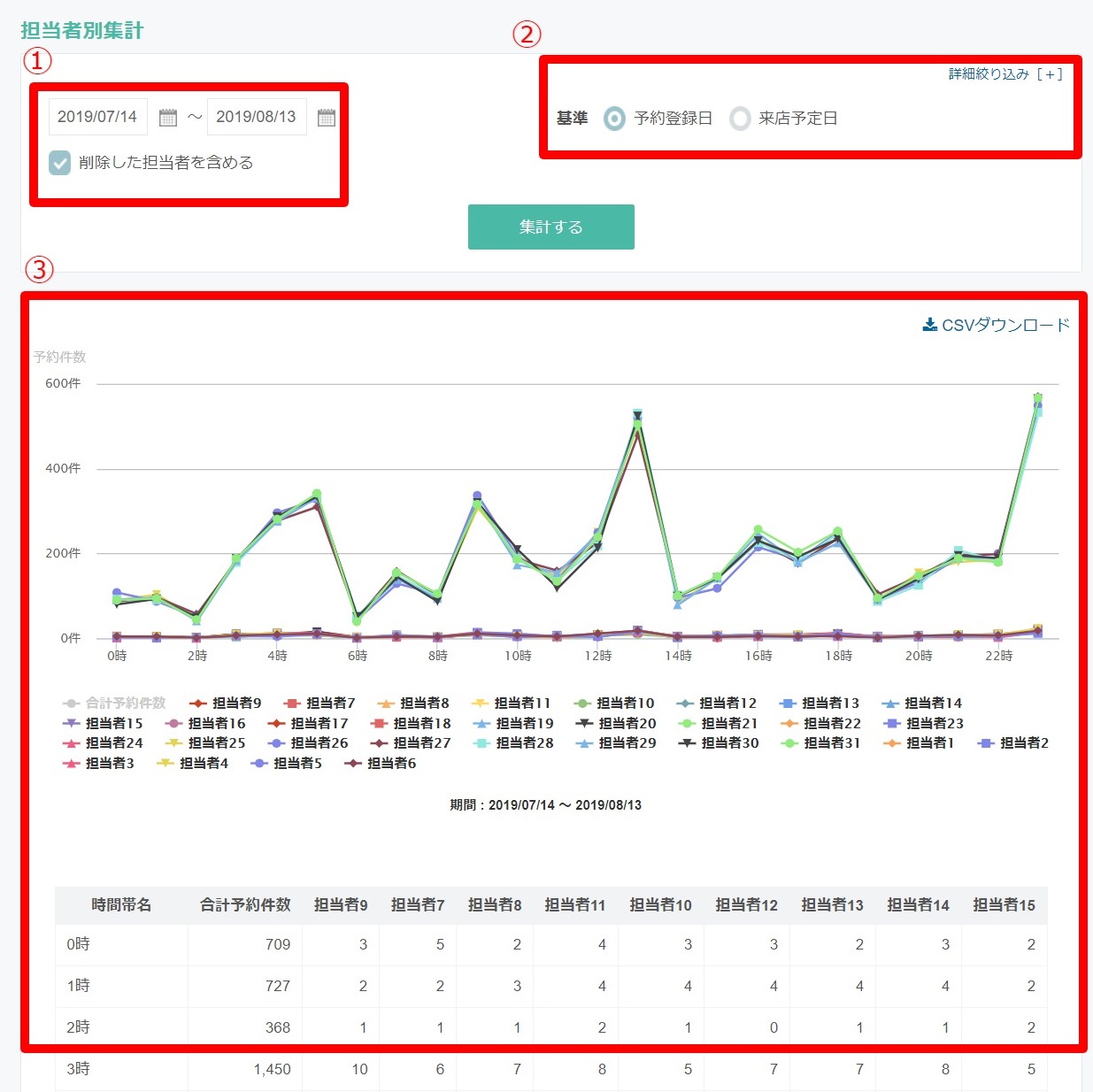
Task: Click the 期間 caption under the chart
Action: pyautogui.click(x=546, y=805)
